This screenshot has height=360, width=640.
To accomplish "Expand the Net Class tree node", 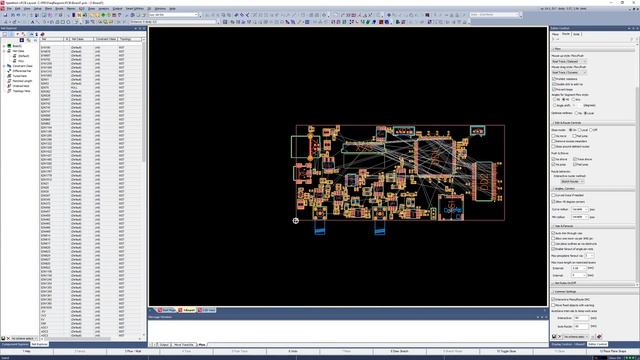I will 4,51.
